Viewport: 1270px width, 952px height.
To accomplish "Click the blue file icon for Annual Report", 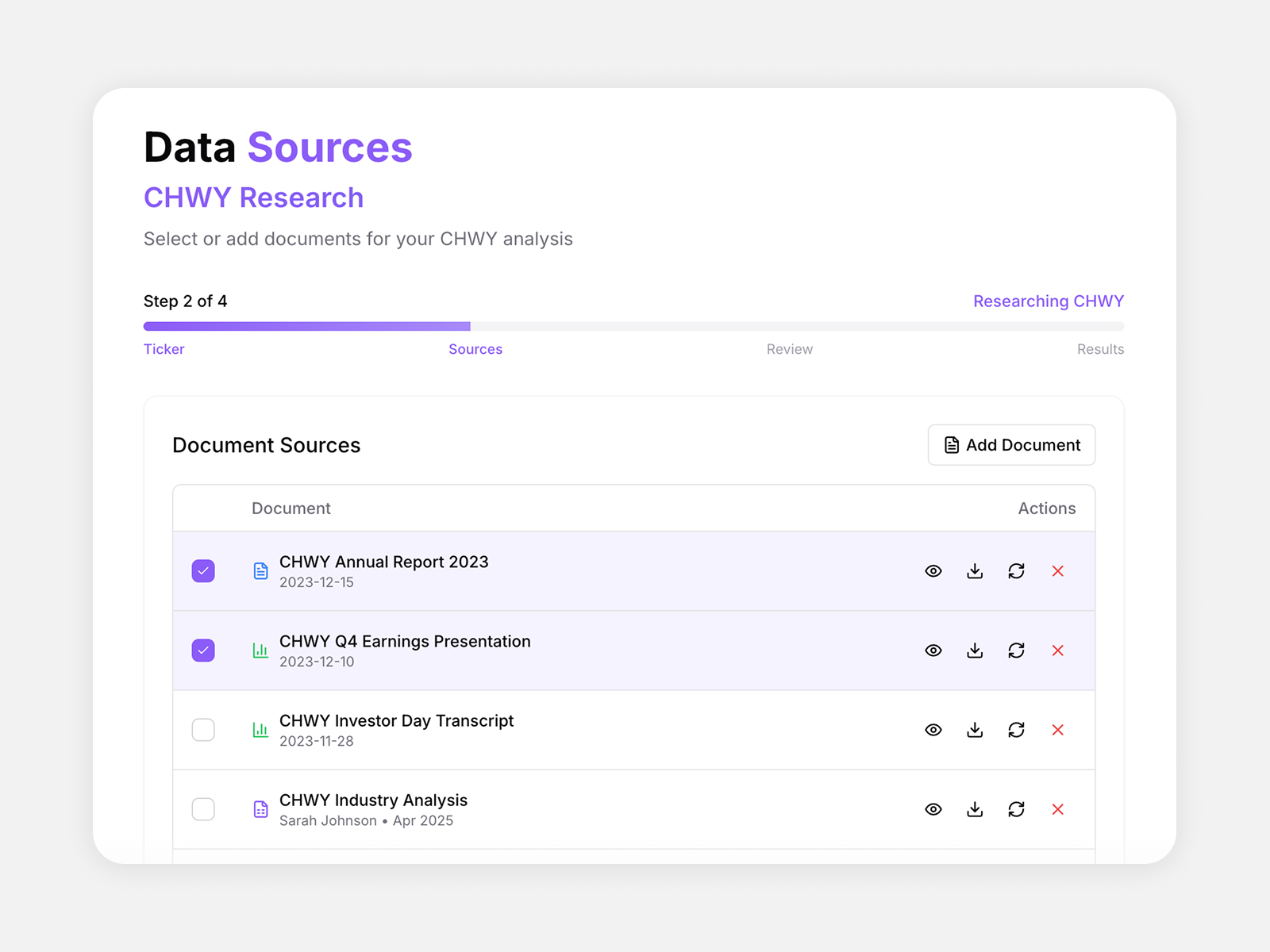I will (260, 571).
